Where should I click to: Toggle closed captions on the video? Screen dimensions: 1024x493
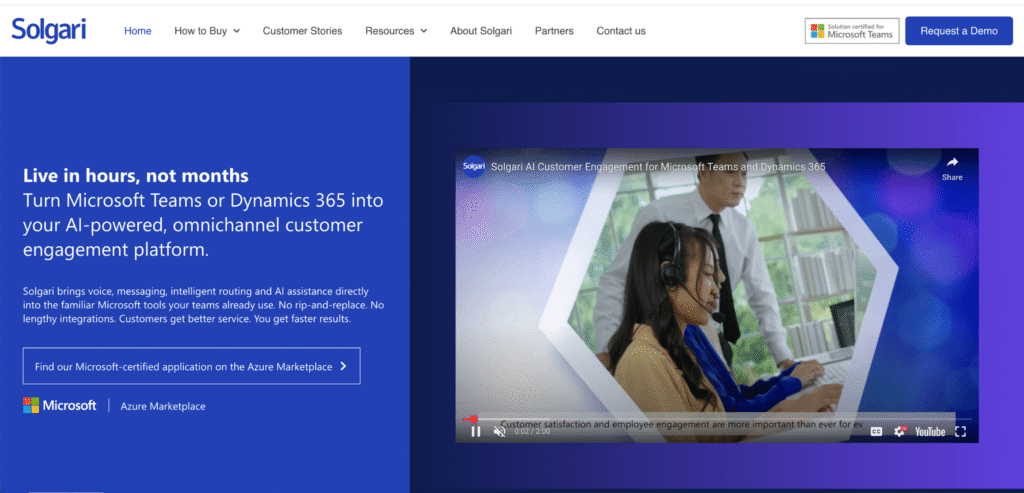[876, 431]
